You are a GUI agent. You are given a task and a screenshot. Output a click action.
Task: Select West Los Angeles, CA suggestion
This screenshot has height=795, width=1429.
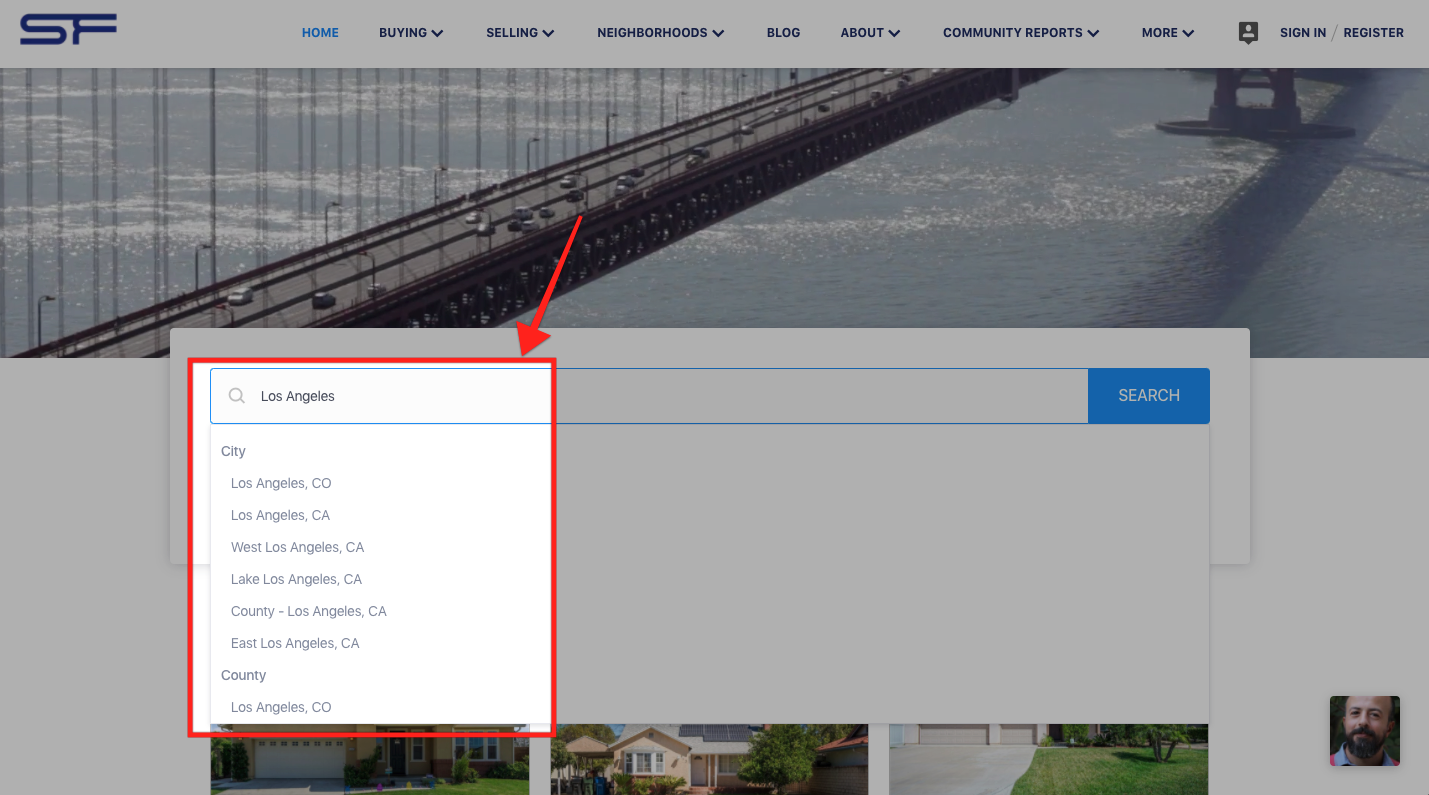tap(297, 547)
